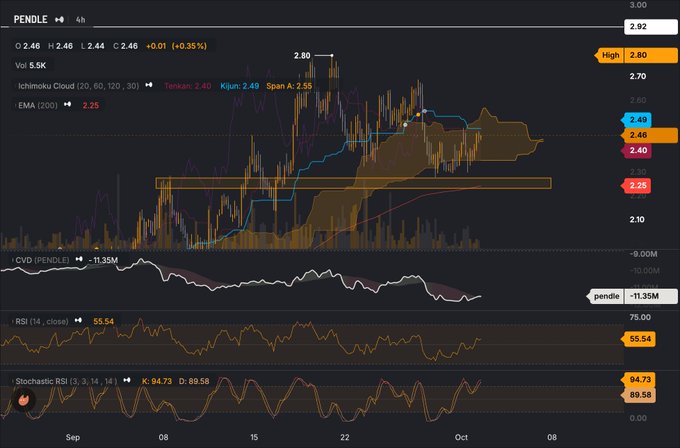The height and width of the screenshot is (448, 680).
Task: Click the icon next to EMA (200)
Action: [68, 105]
